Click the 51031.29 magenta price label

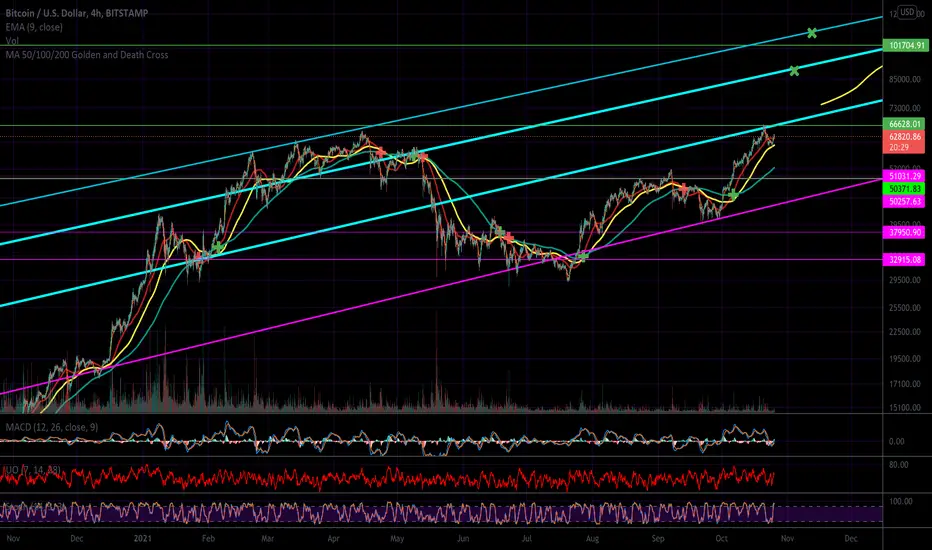pos(905,177)
